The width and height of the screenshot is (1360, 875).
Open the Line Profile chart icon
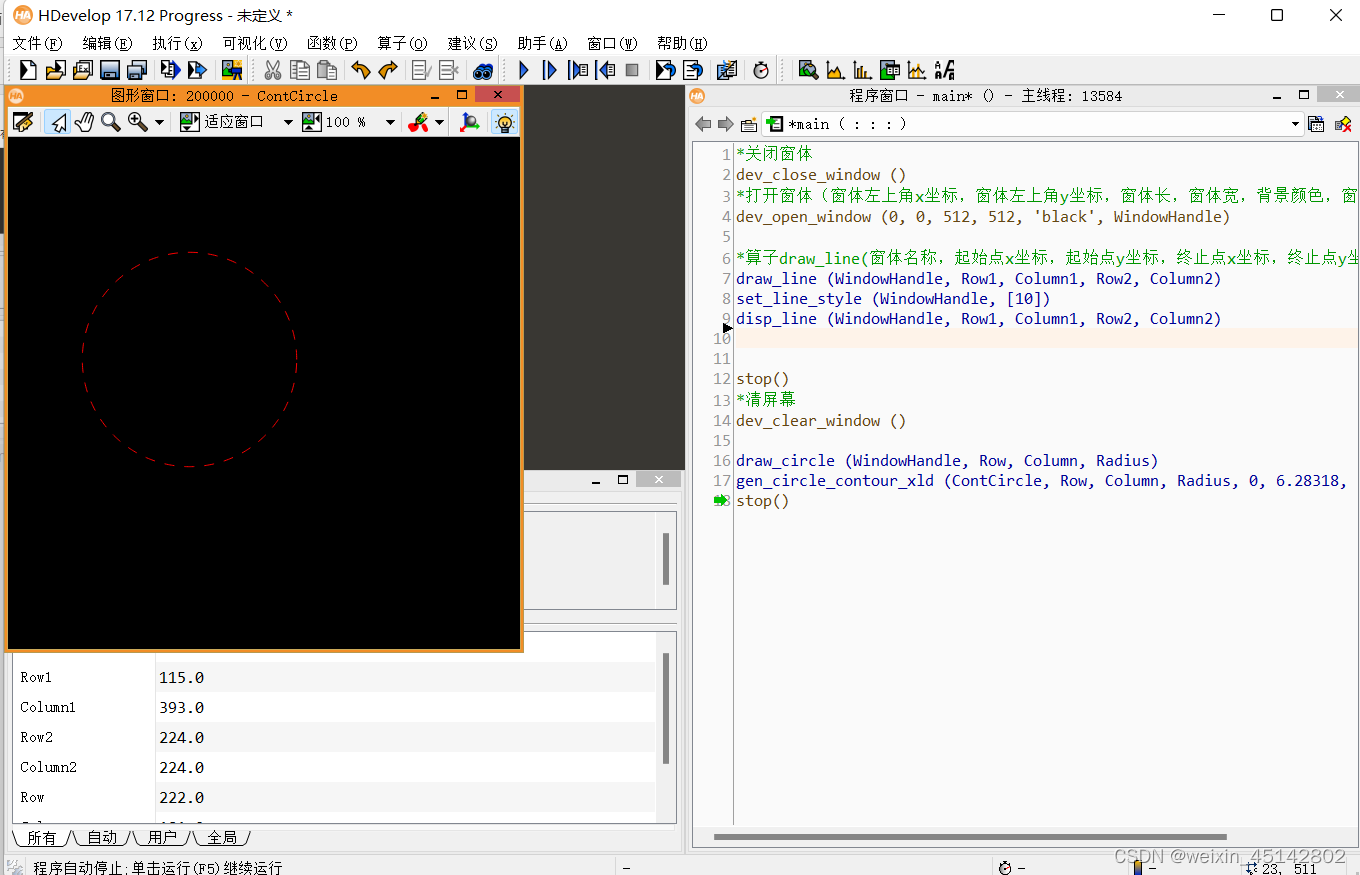click(x=916, y=70)
